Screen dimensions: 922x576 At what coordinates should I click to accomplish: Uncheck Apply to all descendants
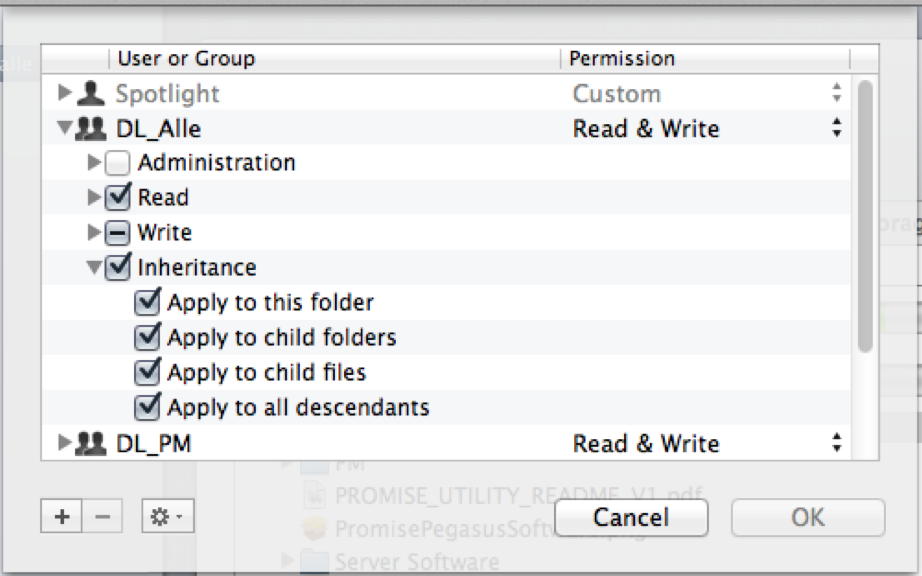[149, 408]
